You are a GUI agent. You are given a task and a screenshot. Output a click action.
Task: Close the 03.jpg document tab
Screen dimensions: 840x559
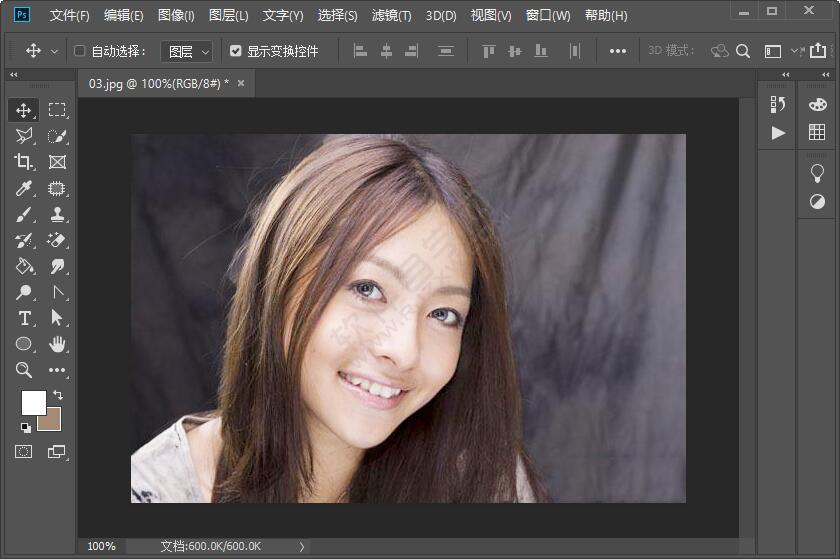coord(241,83)
